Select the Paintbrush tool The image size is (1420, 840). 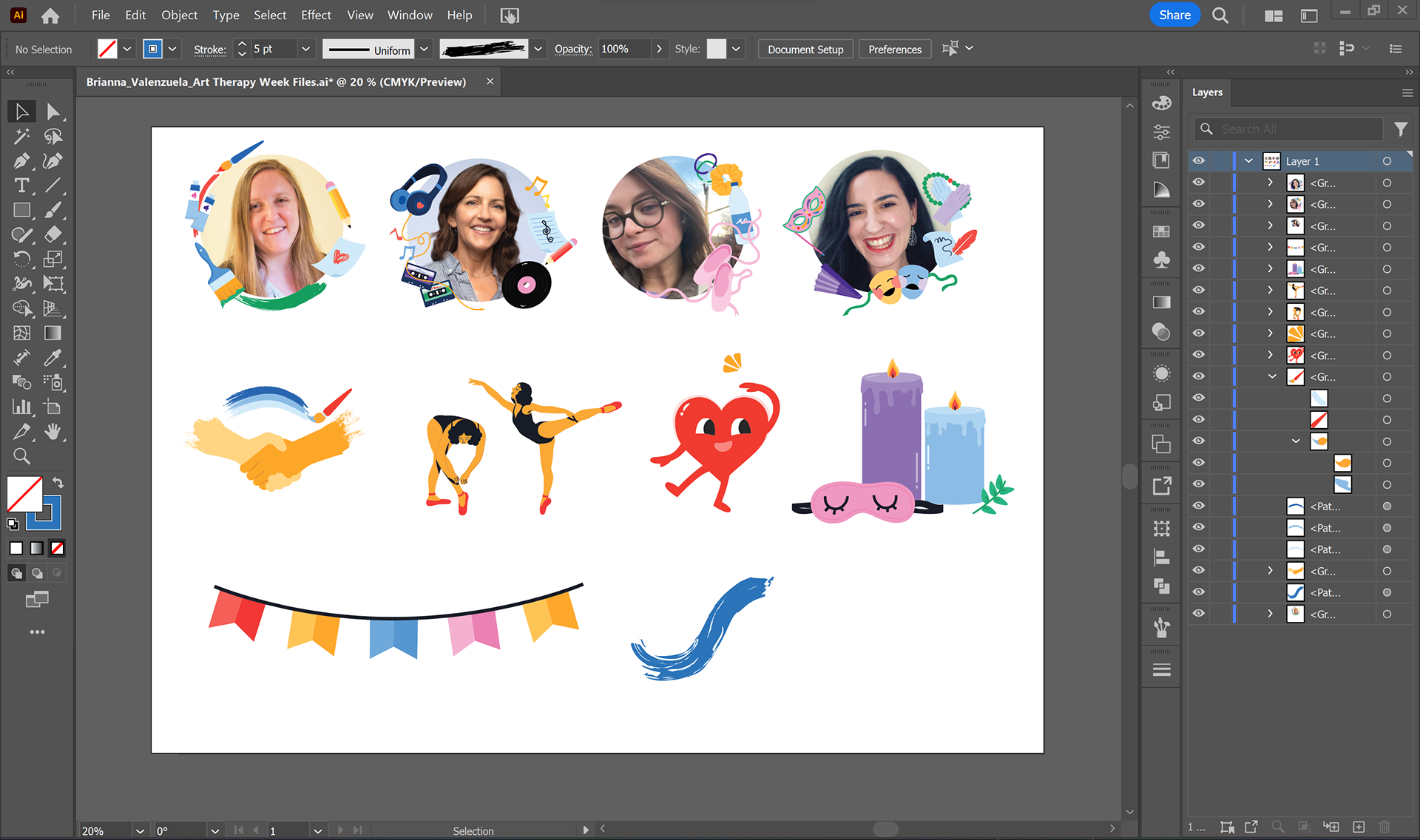[x=53, y=210]
